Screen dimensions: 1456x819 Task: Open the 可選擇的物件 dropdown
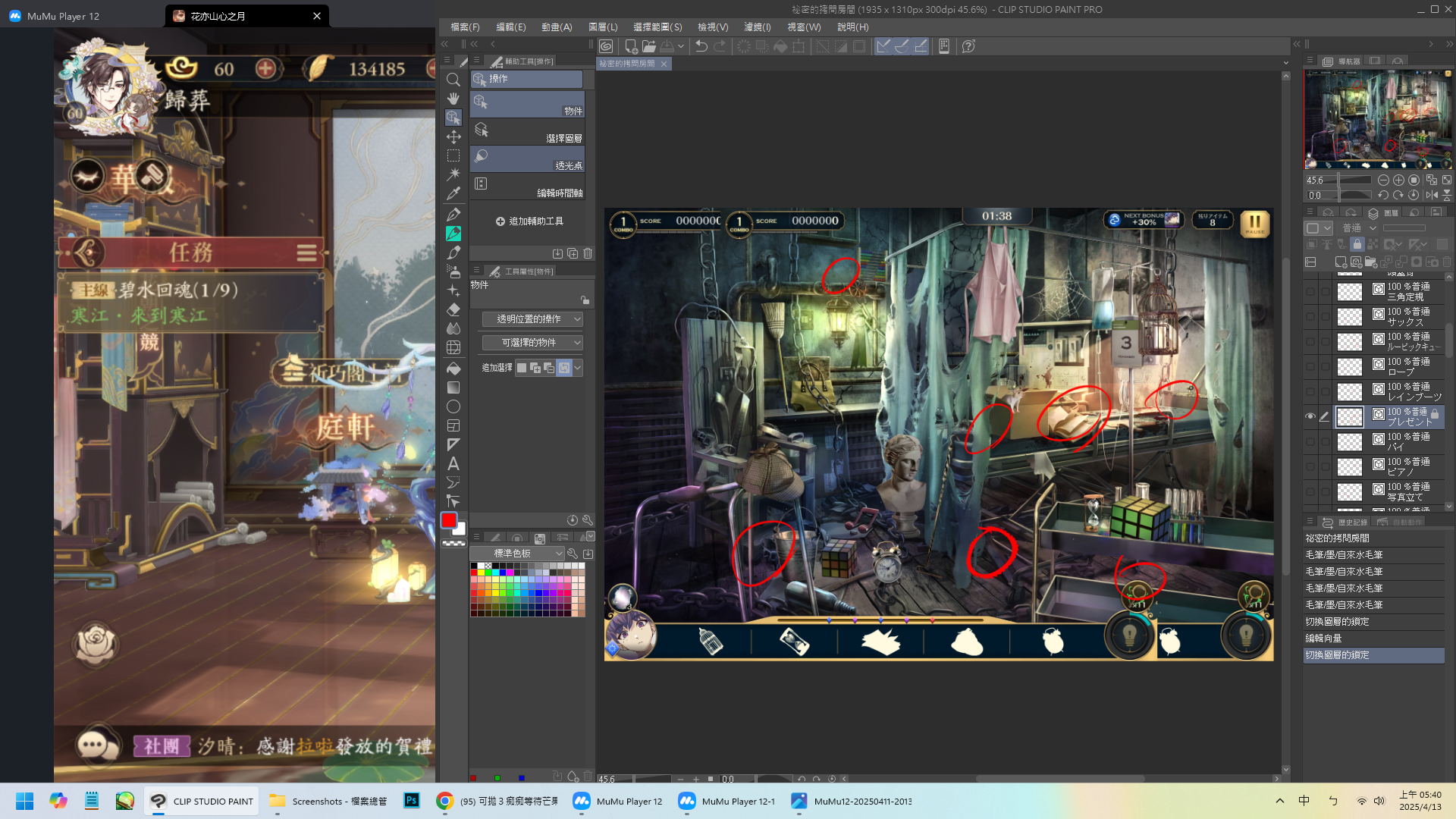click(532, 343)
